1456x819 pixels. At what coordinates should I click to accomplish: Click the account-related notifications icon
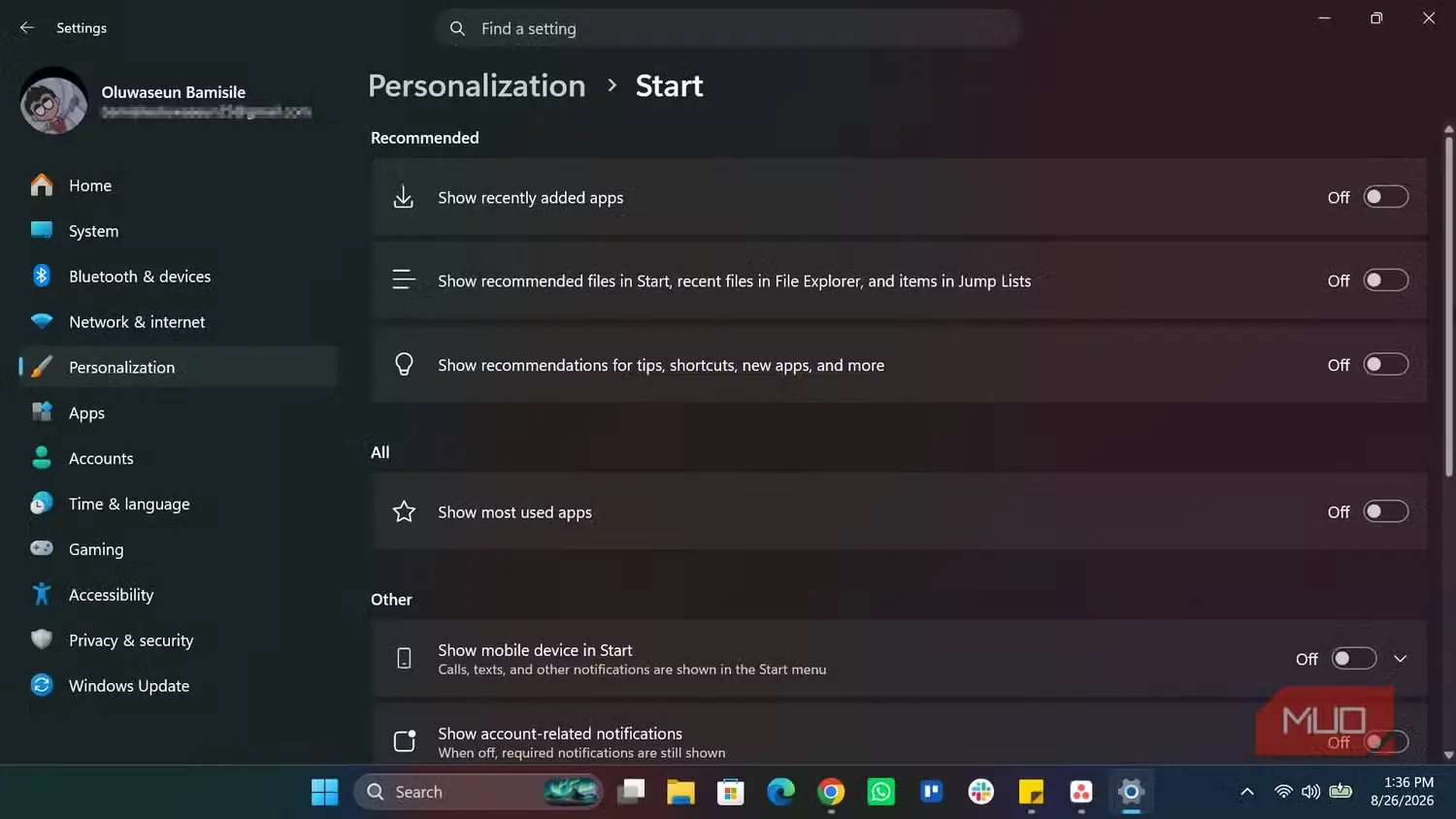(x=405, y=741)
